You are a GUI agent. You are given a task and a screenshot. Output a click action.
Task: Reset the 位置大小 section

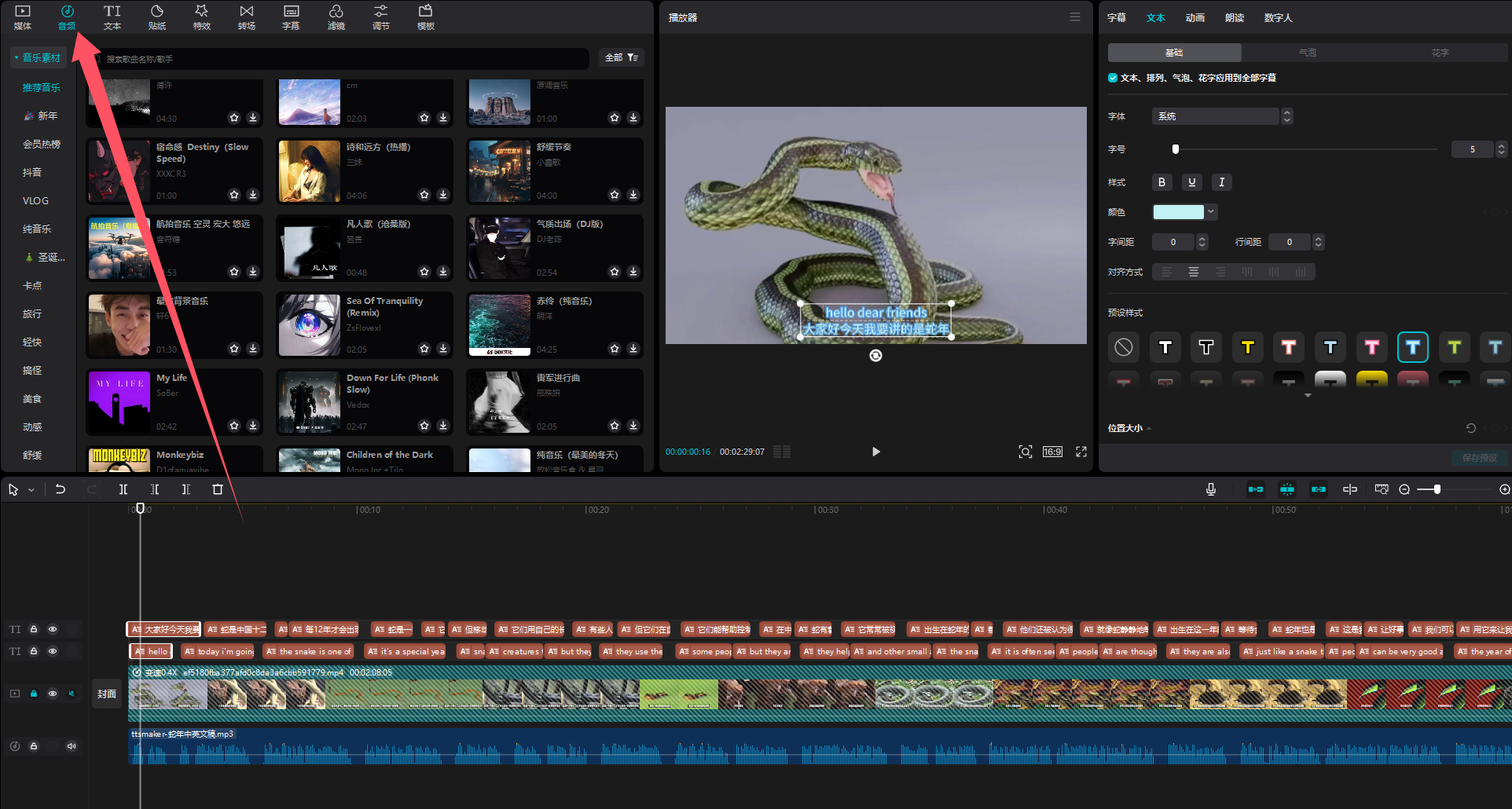tap(1471, 428)
